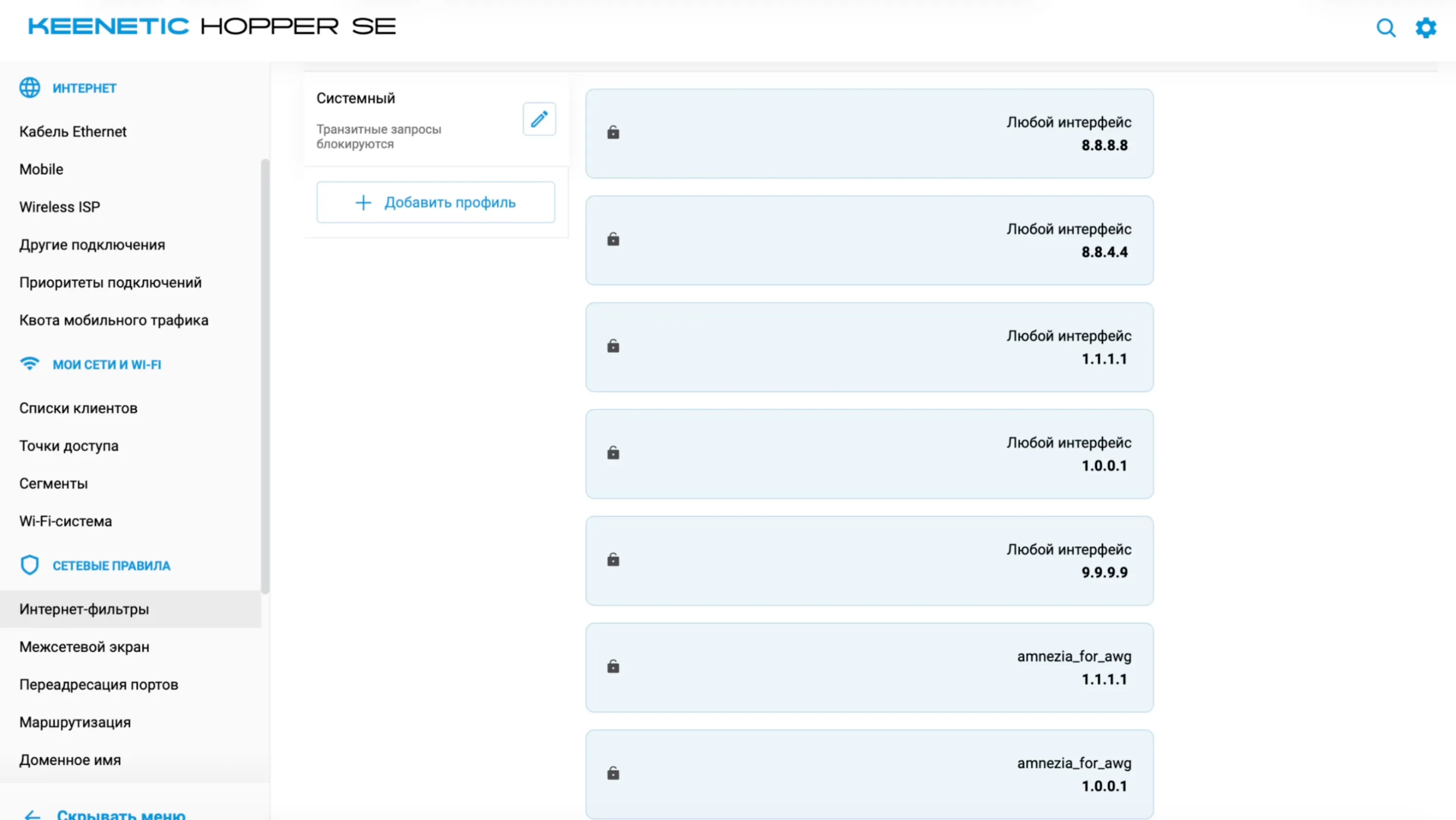Click the sidebar menu scrollbar
Viewport: 1456px width, 820px height.
pos(264,376)
